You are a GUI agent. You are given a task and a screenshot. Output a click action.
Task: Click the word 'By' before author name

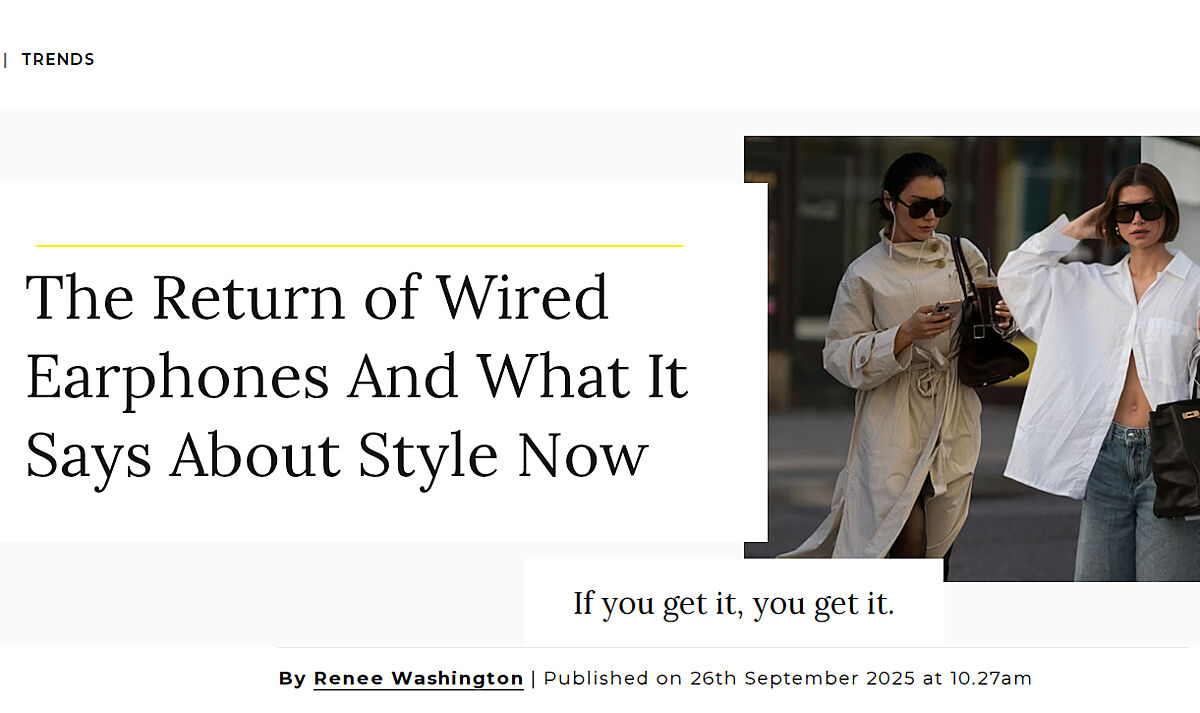pyautogui.click(x=292, y=678)
